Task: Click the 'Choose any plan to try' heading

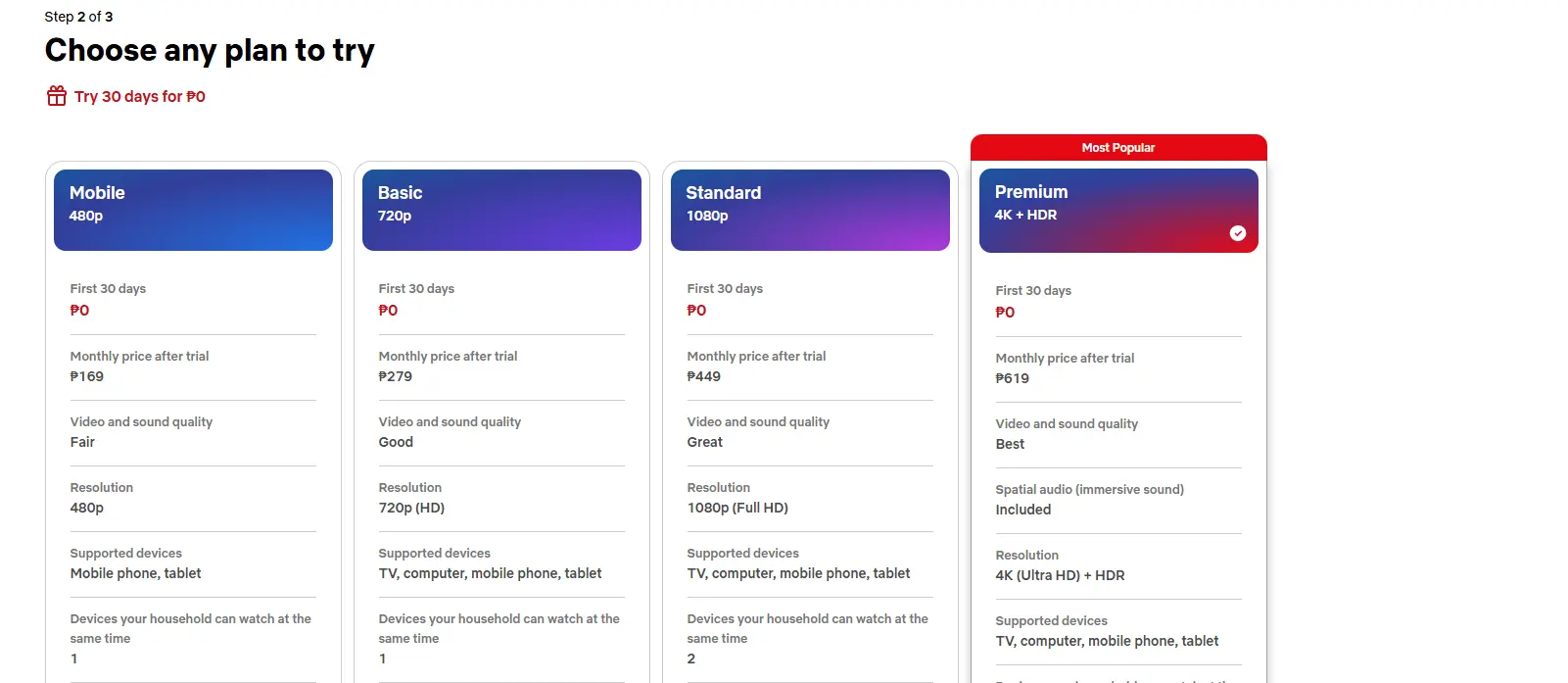Action: [210, 50]
